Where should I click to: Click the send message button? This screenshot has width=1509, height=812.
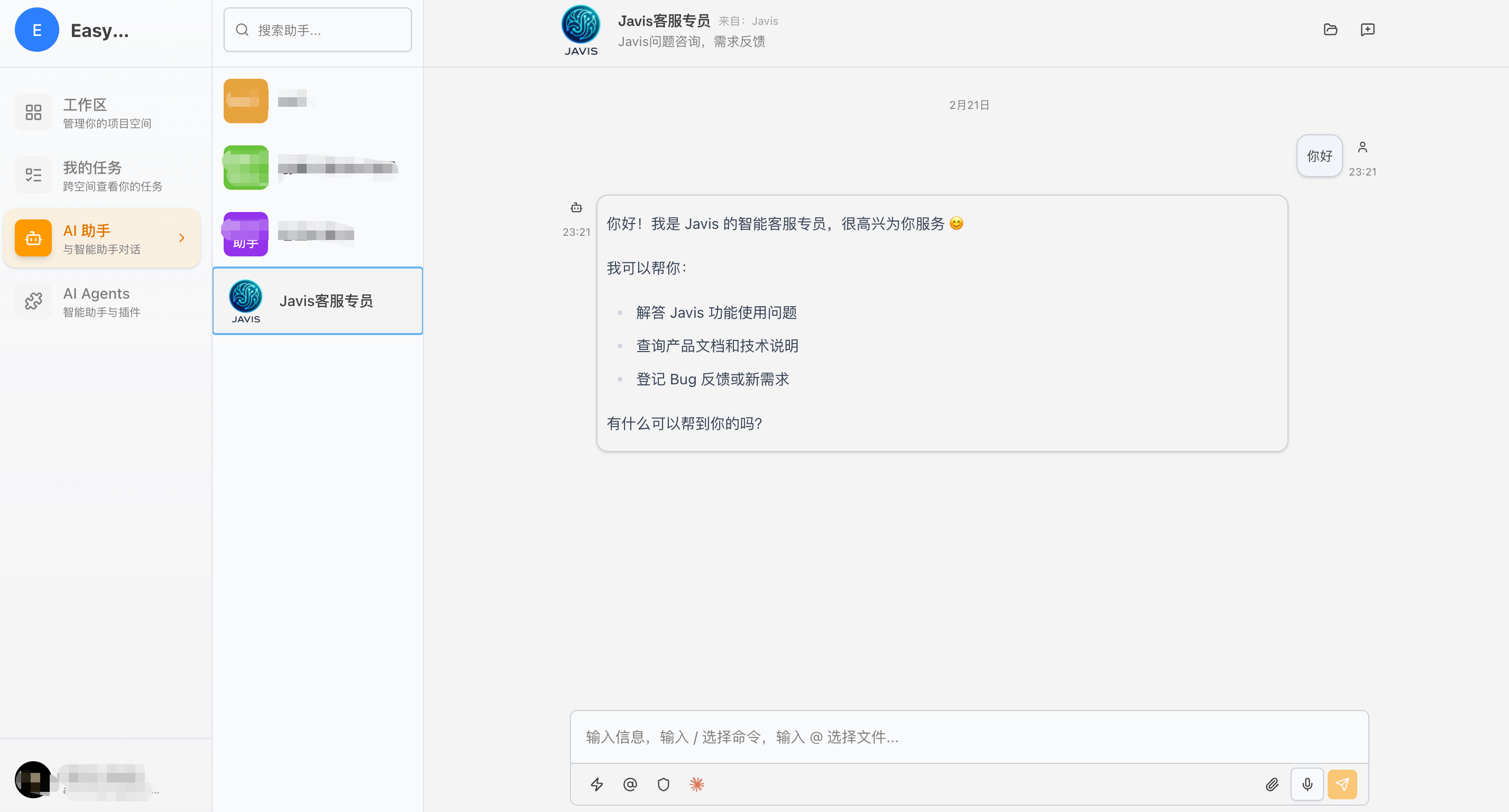click(x=1342, y=784)
